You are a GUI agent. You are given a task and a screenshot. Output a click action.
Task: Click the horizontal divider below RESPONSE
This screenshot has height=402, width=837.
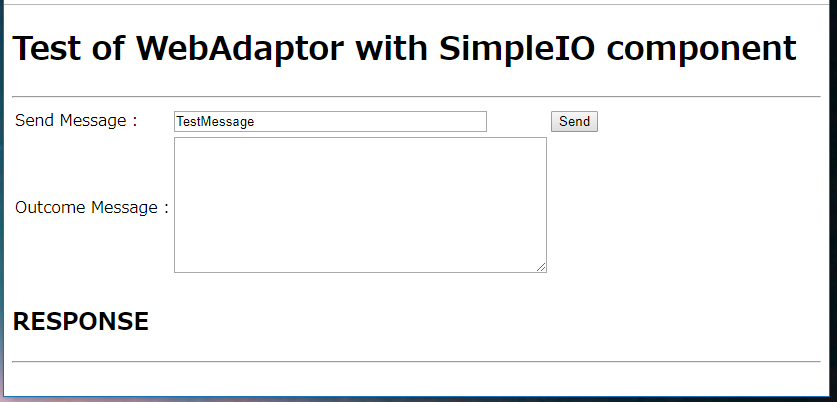point(416,361)
